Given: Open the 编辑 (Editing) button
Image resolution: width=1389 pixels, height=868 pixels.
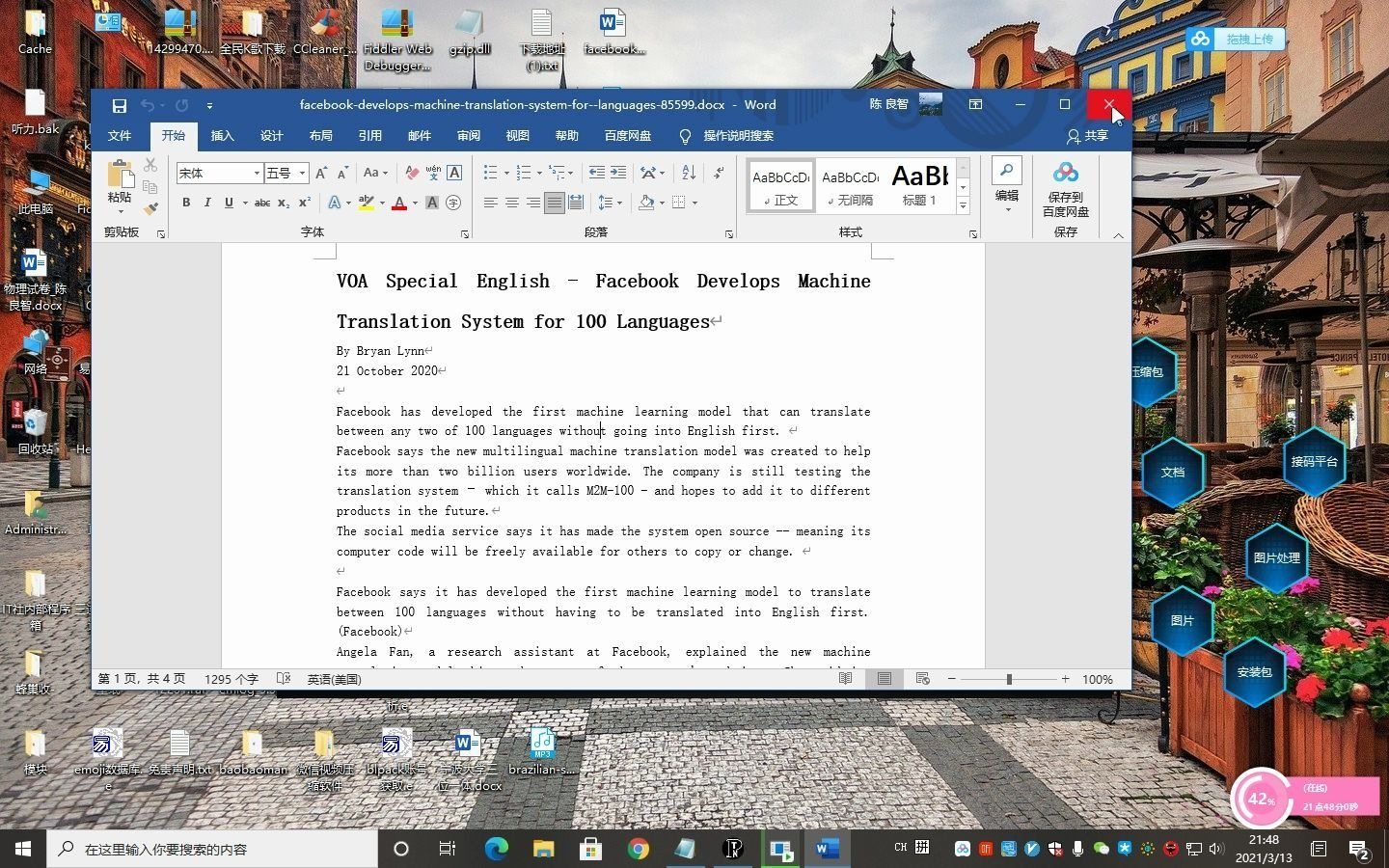Looking at the screenshot, I should [1007, 183].
